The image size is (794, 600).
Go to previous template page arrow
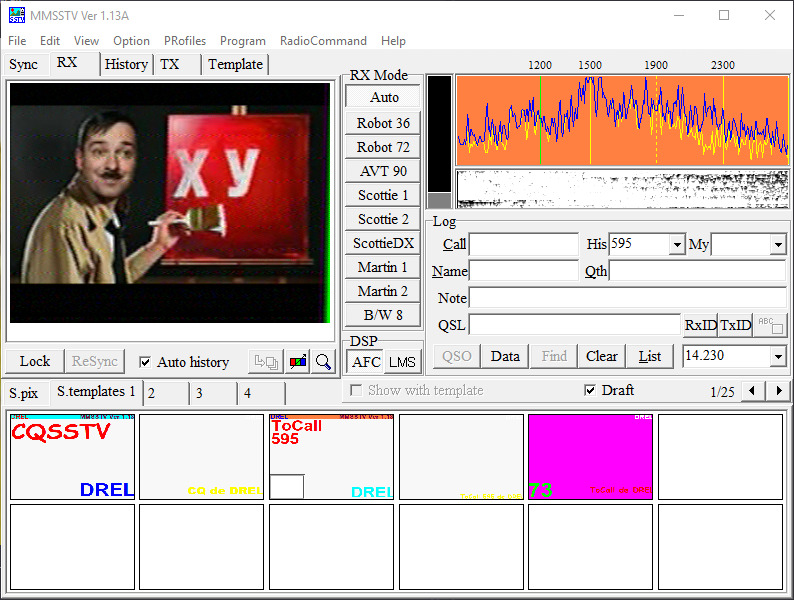pyautogui.click(x=753, y=391)
